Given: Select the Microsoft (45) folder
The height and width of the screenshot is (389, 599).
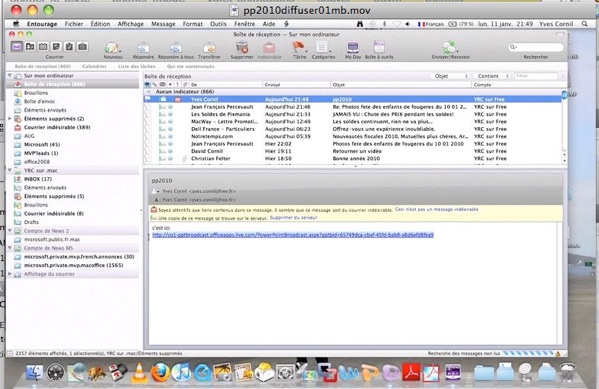Looking at the screenshot, I should point(42,144).
